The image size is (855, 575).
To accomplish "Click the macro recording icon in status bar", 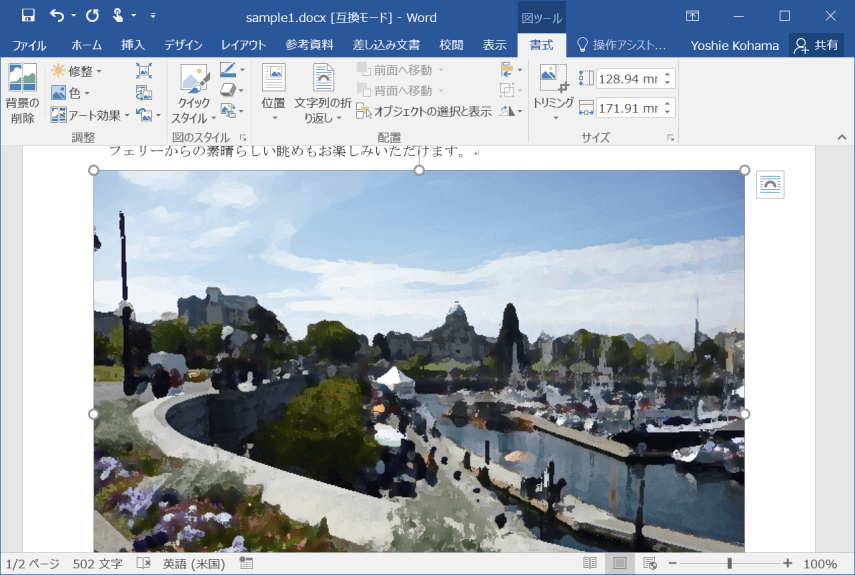I will point(246,563).
